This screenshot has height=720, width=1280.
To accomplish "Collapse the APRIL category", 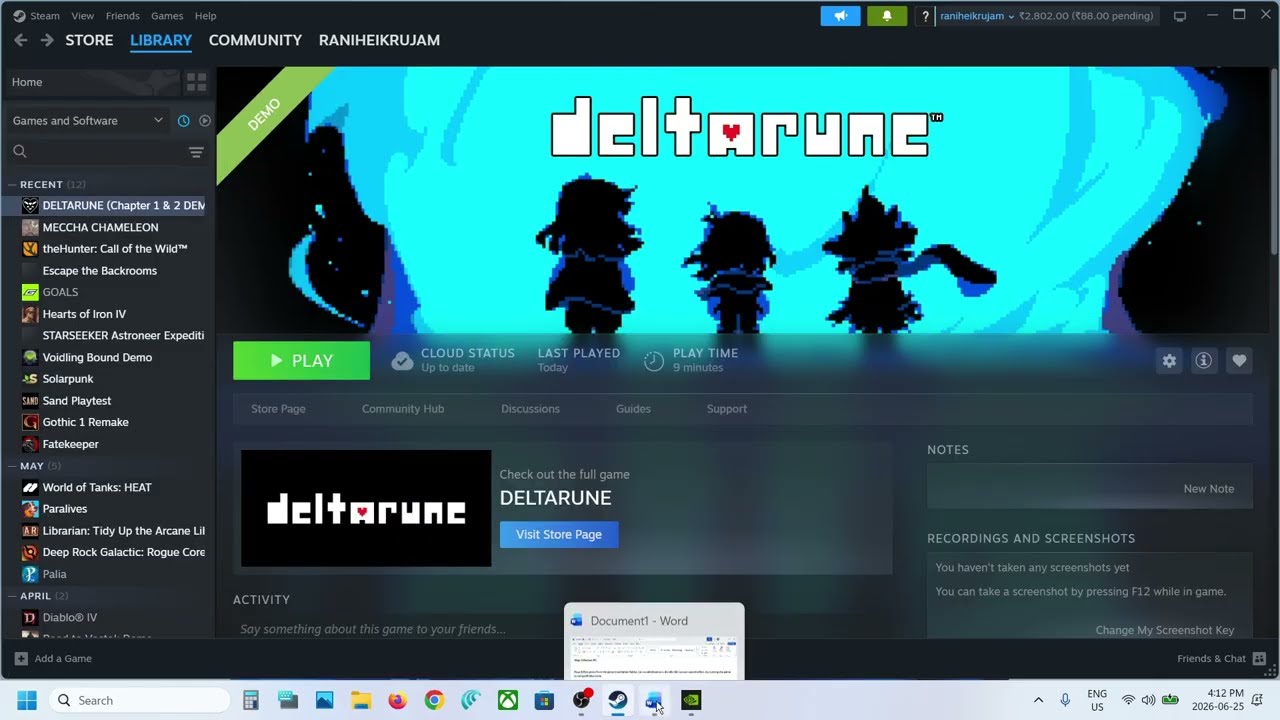I will click(12, 596).
